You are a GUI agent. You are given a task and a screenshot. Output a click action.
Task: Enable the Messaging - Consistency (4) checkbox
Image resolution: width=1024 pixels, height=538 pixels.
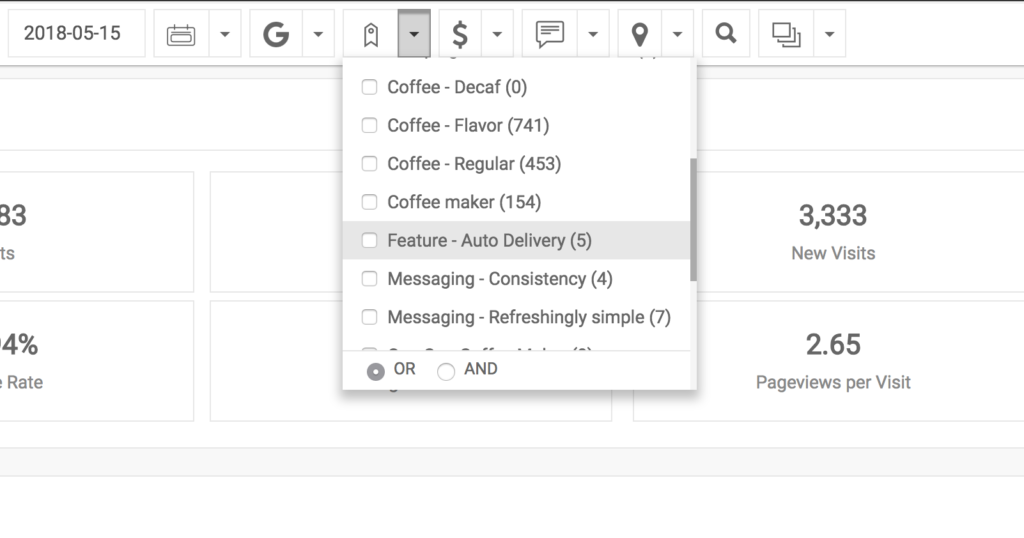click(x=370, y=279)
